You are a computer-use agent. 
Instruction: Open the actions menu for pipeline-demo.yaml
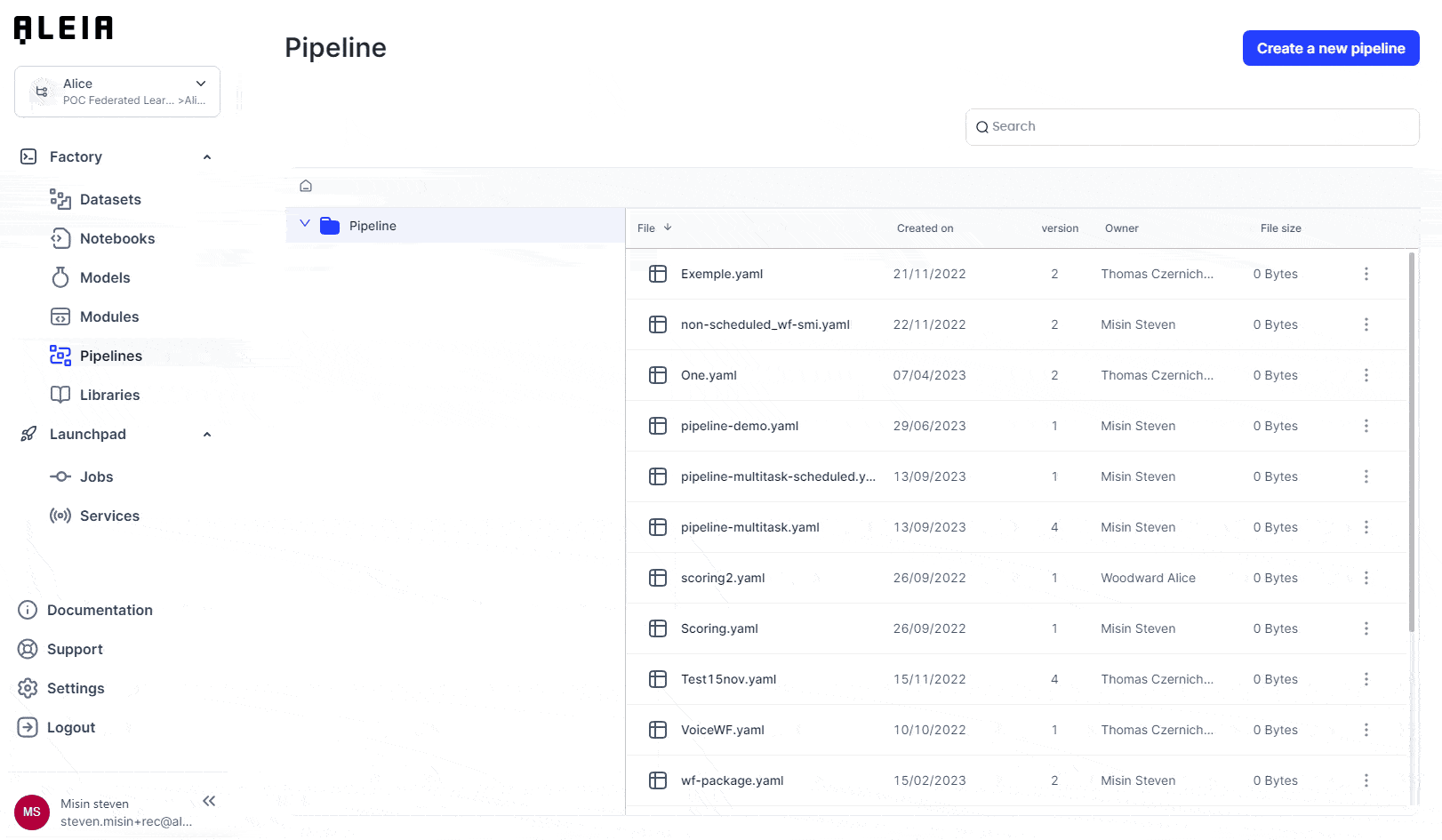point(1366,426)
